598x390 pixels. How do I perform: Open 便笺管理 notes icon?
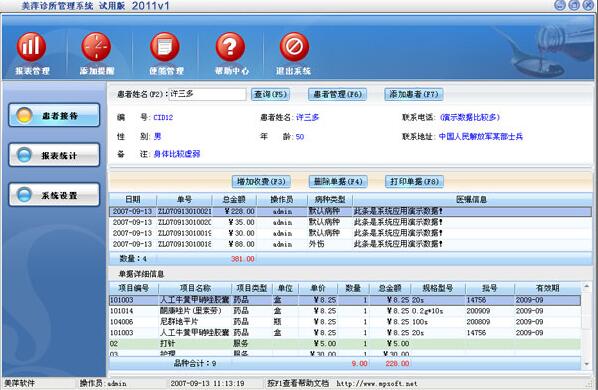[x=165, y=47]
